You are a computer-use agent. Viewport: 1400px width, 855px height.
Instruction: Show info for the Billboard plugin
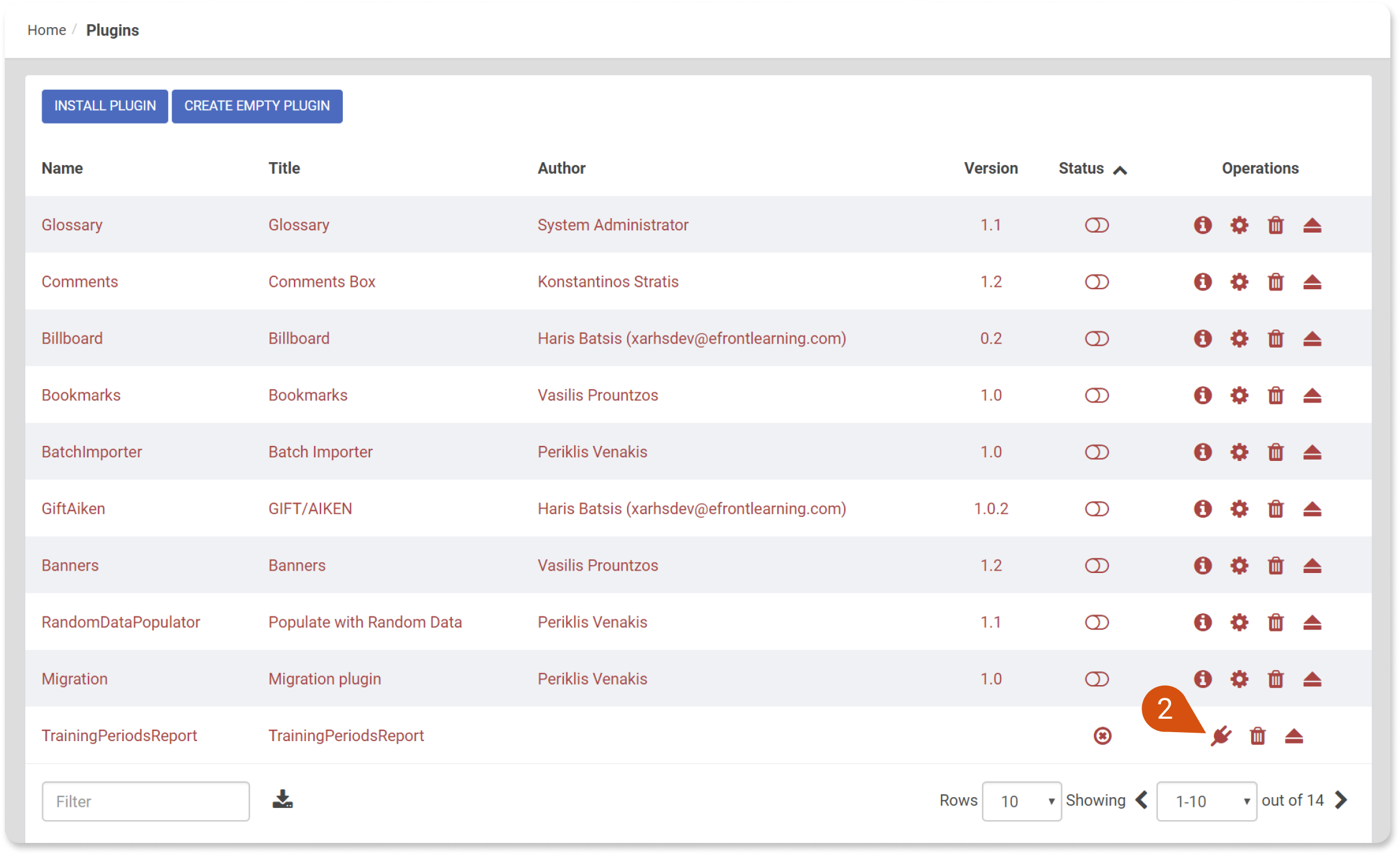1202,339
